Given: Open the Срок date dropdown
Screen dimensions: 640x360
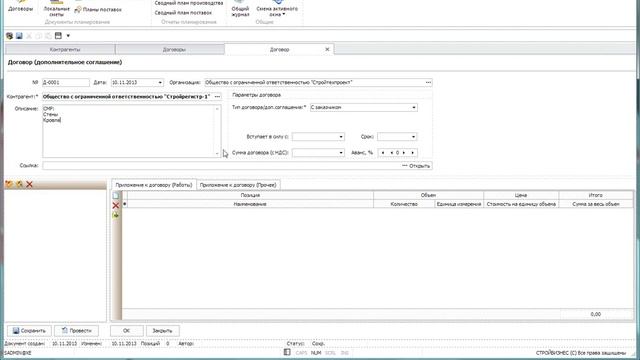Looking at the screenshot, I should (x=413, y=137).
